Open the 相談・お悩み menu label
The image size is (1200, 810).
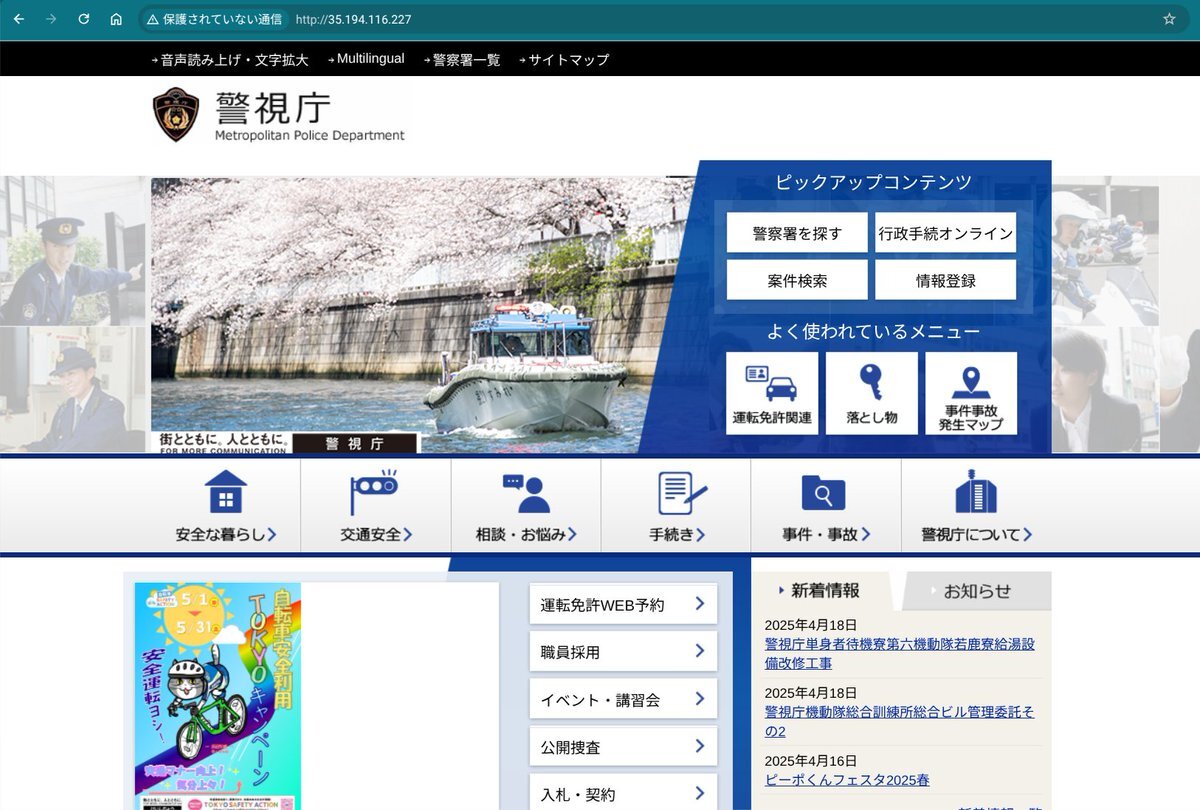526,535
